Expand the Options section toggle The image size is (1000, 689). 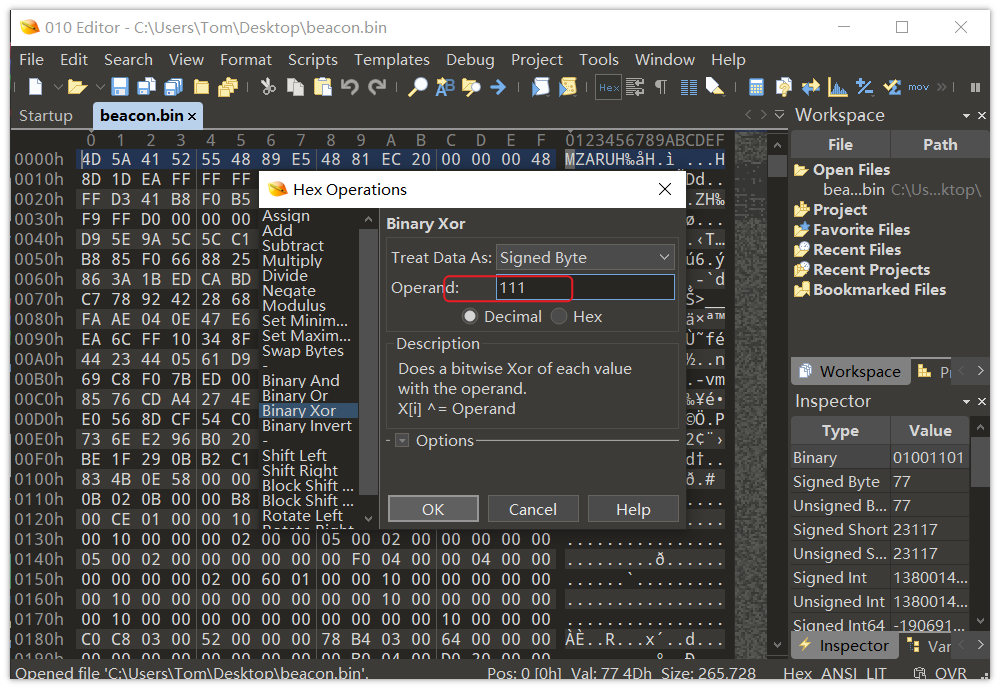[402, 440]
